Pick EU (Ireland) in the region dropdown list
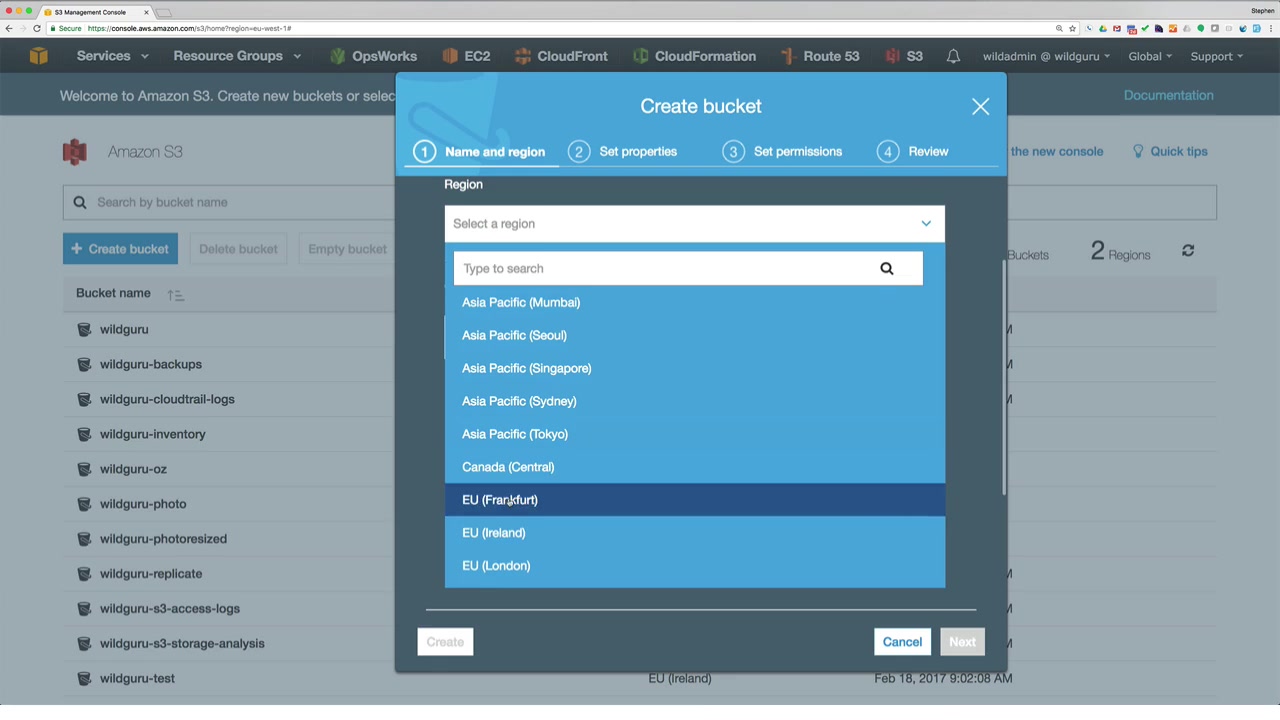This screenshot has width=1280, height=720. pyautogui.click(x=695, y=533)
